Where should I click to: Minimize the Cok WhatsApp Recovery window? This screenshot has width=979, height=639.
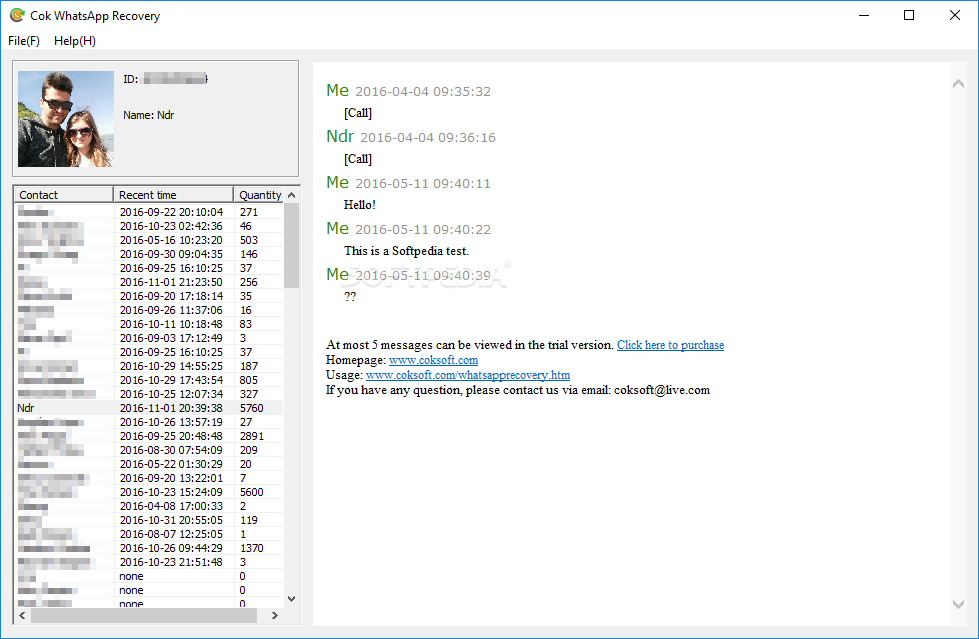tap(864, 15)
